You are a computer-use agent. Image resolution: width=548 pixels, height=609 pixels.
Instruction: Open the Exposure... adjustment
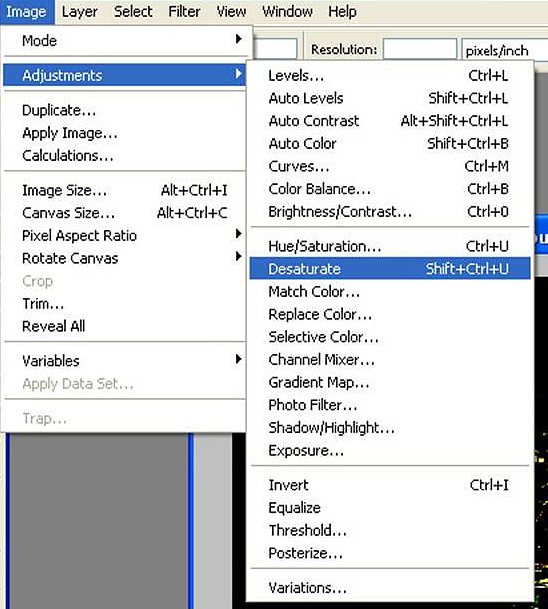tap(390, 451)
